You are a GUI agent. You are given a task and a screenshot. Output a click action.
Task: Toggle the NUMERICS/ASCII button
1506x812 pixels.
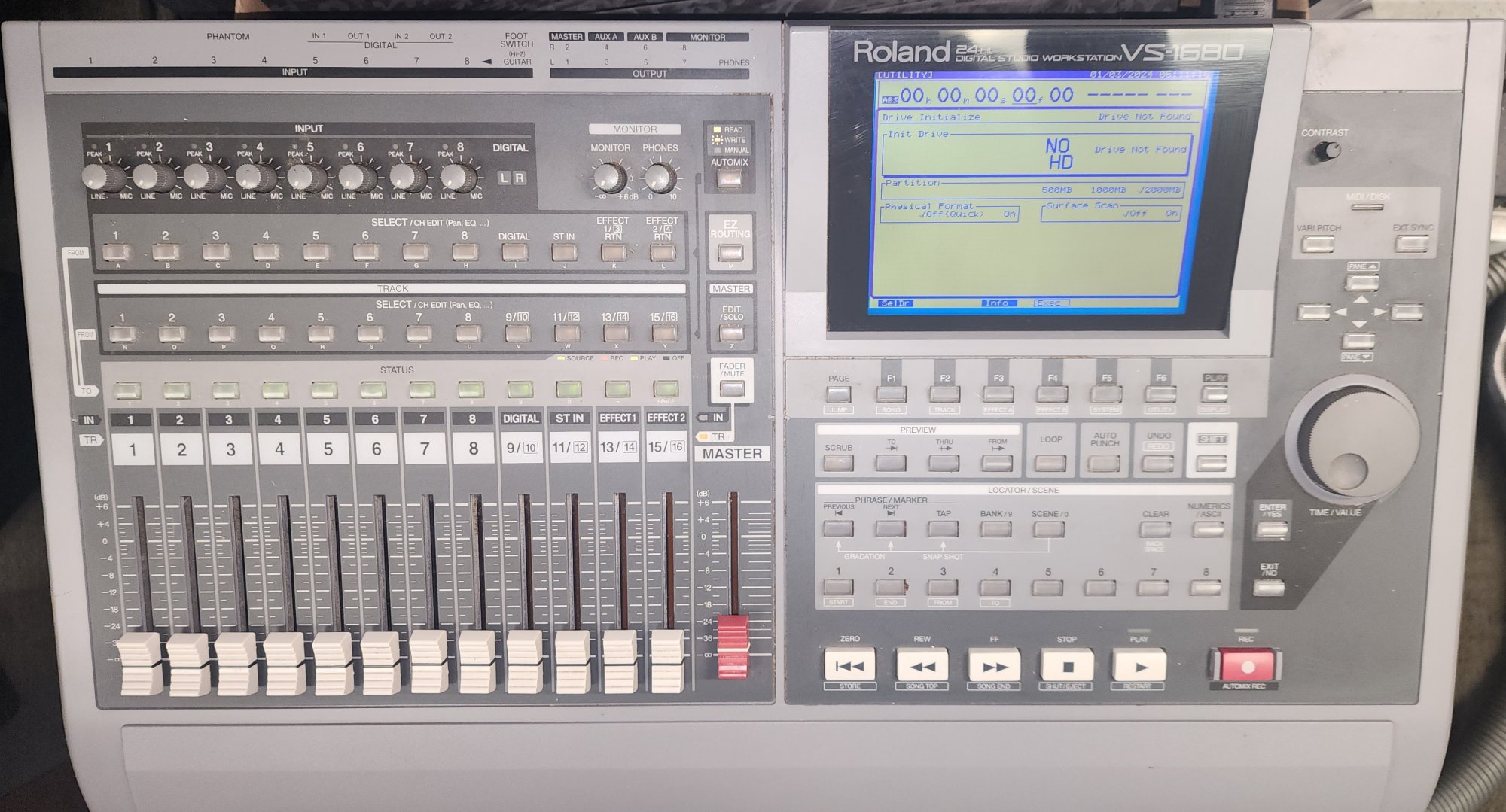[1208, 528]
